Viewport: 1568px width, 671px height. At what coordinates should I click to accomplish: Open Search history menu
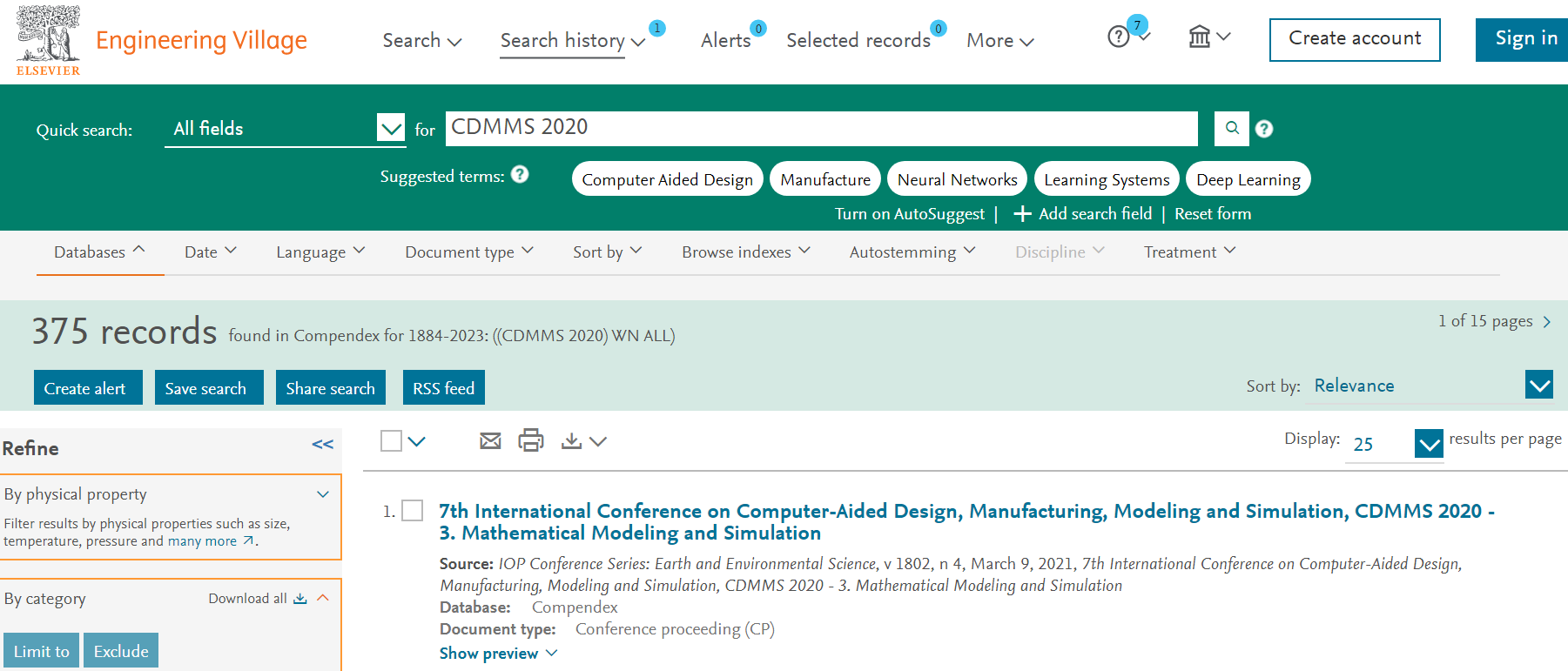pos(573,41)
